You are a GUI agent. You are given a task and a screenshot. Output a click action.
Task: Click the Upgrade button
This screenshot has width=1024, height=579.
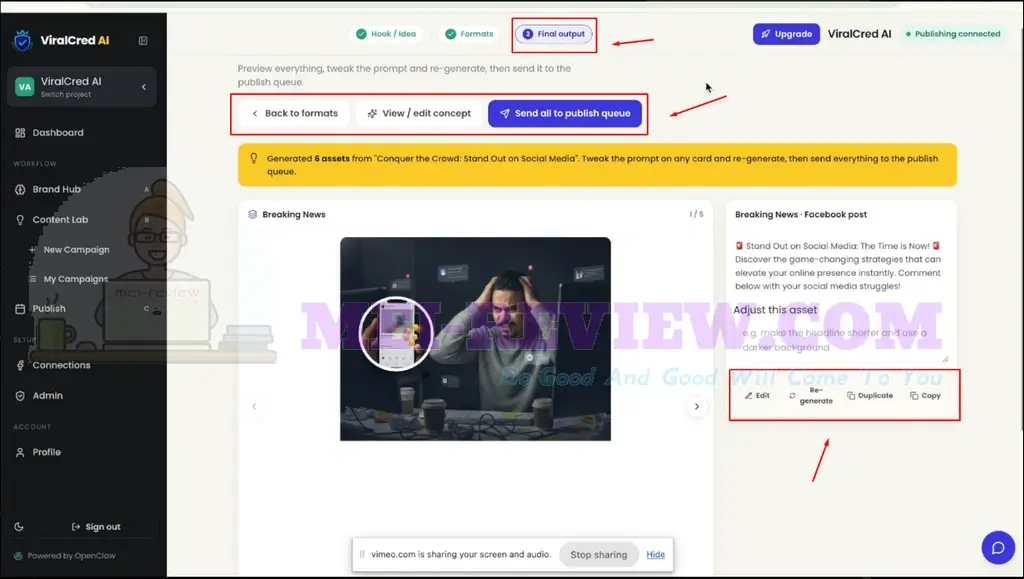(786, 34)
